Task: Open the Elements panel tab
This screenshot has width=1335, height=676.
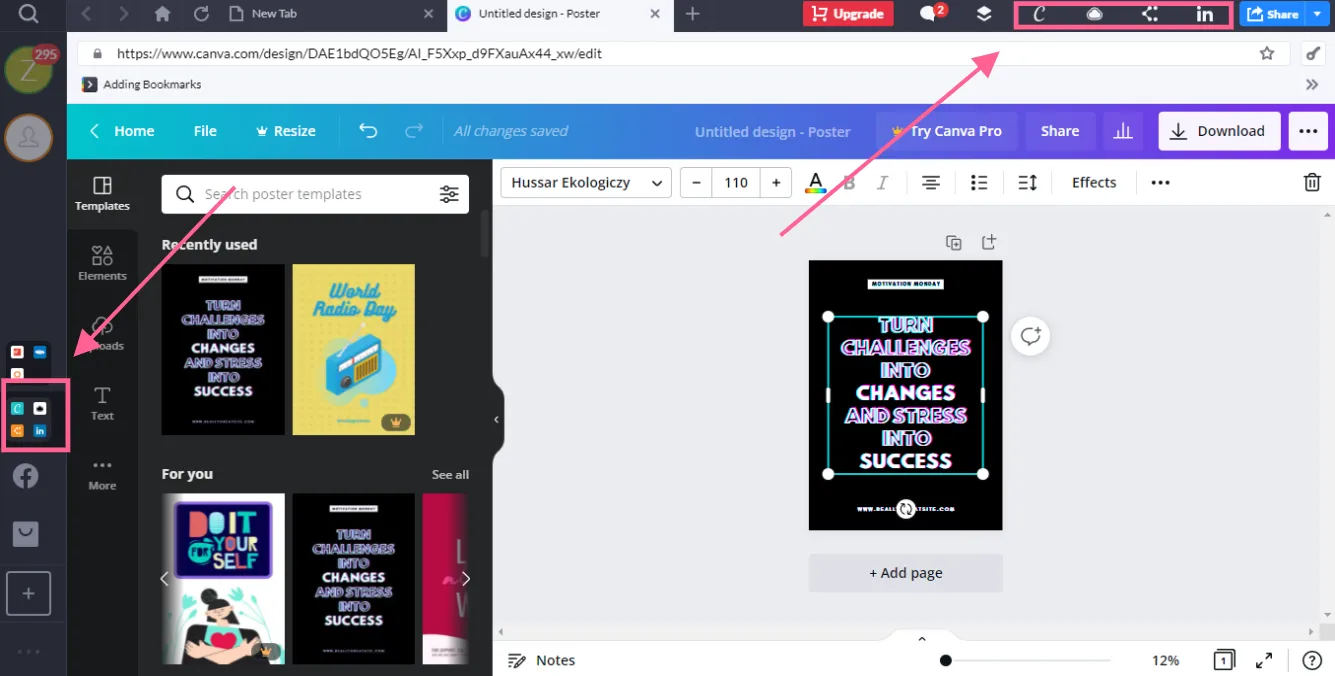Action: point(102,264)
